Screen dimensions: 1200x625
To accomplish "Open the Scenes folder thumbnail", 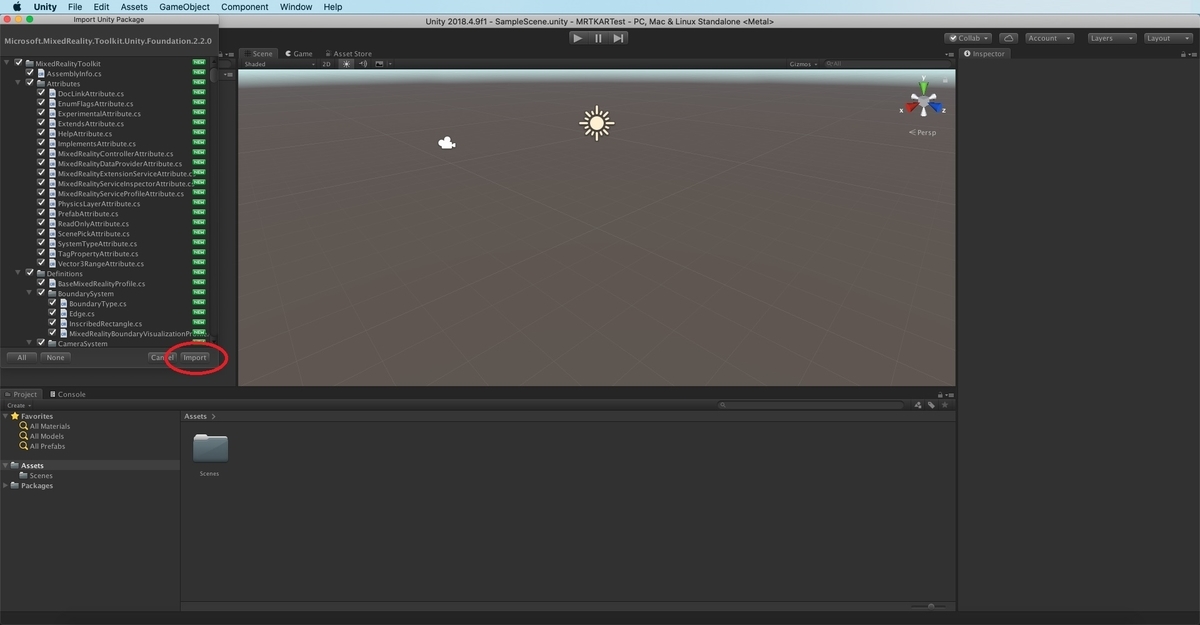I will pyautogui.click(x=210, y=449).
